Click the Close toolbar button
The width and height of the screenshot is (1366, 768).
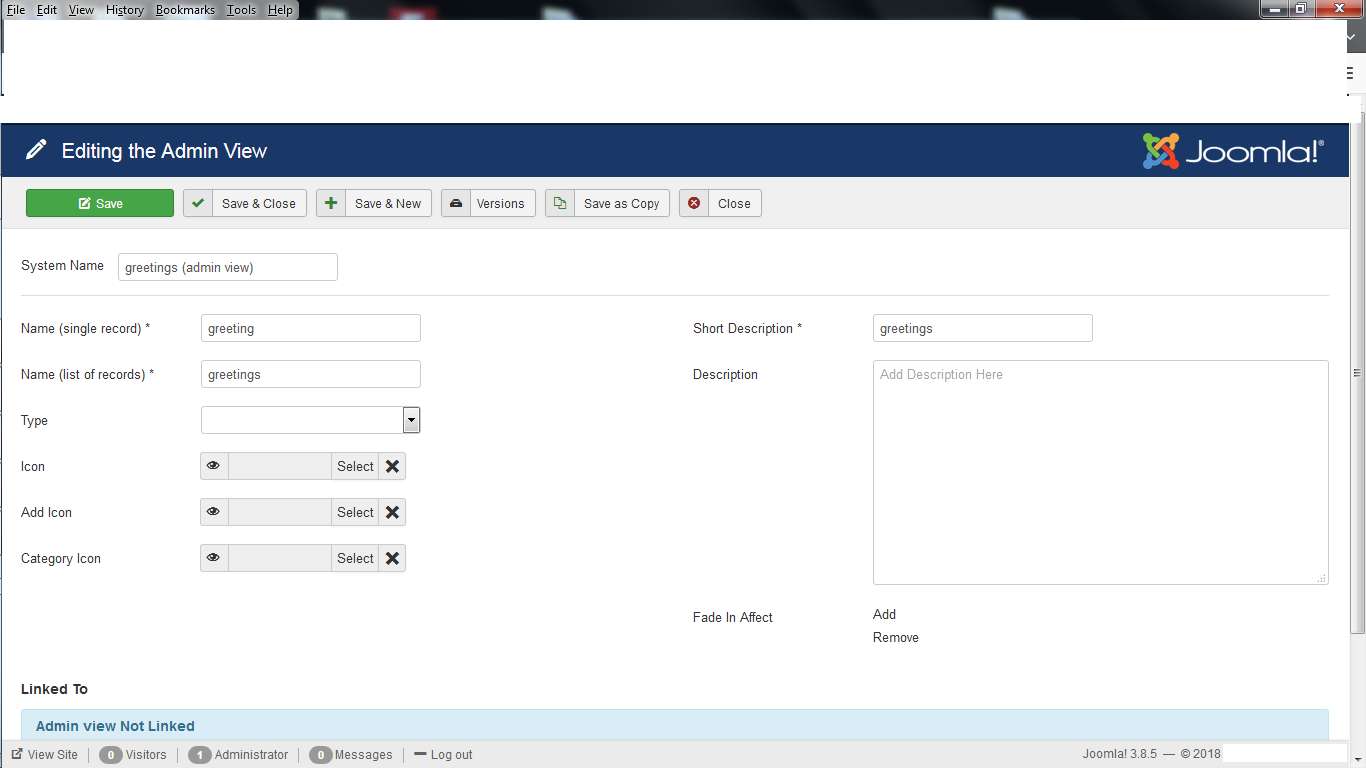pyautogui.click(x=720, y=203)
